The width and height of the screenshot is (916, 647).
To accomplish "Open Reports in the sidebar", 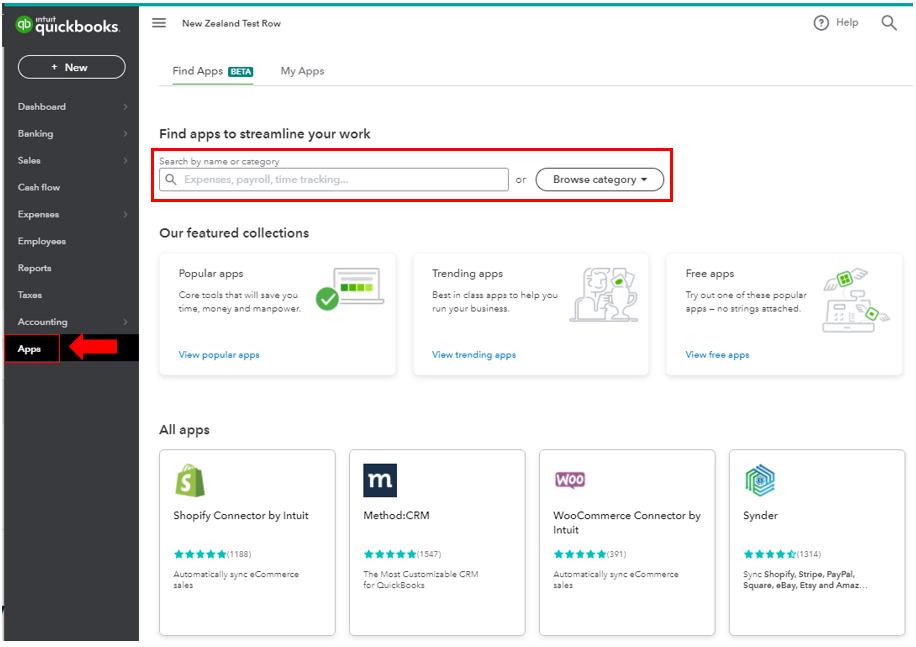I will 34,268.
